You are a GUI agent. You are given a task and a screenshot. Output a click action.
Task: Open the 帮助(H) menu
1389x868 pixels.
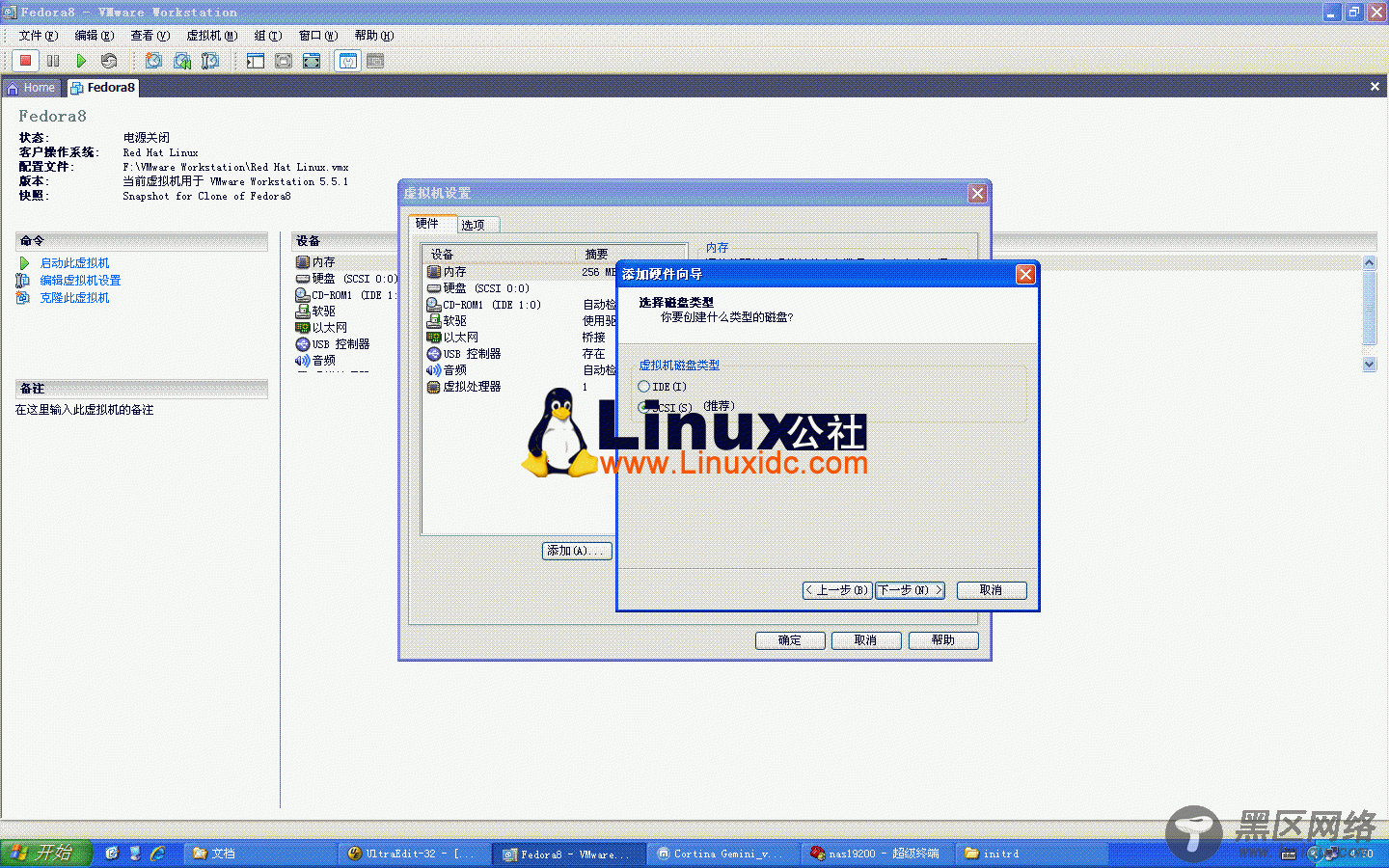(374, 36)
